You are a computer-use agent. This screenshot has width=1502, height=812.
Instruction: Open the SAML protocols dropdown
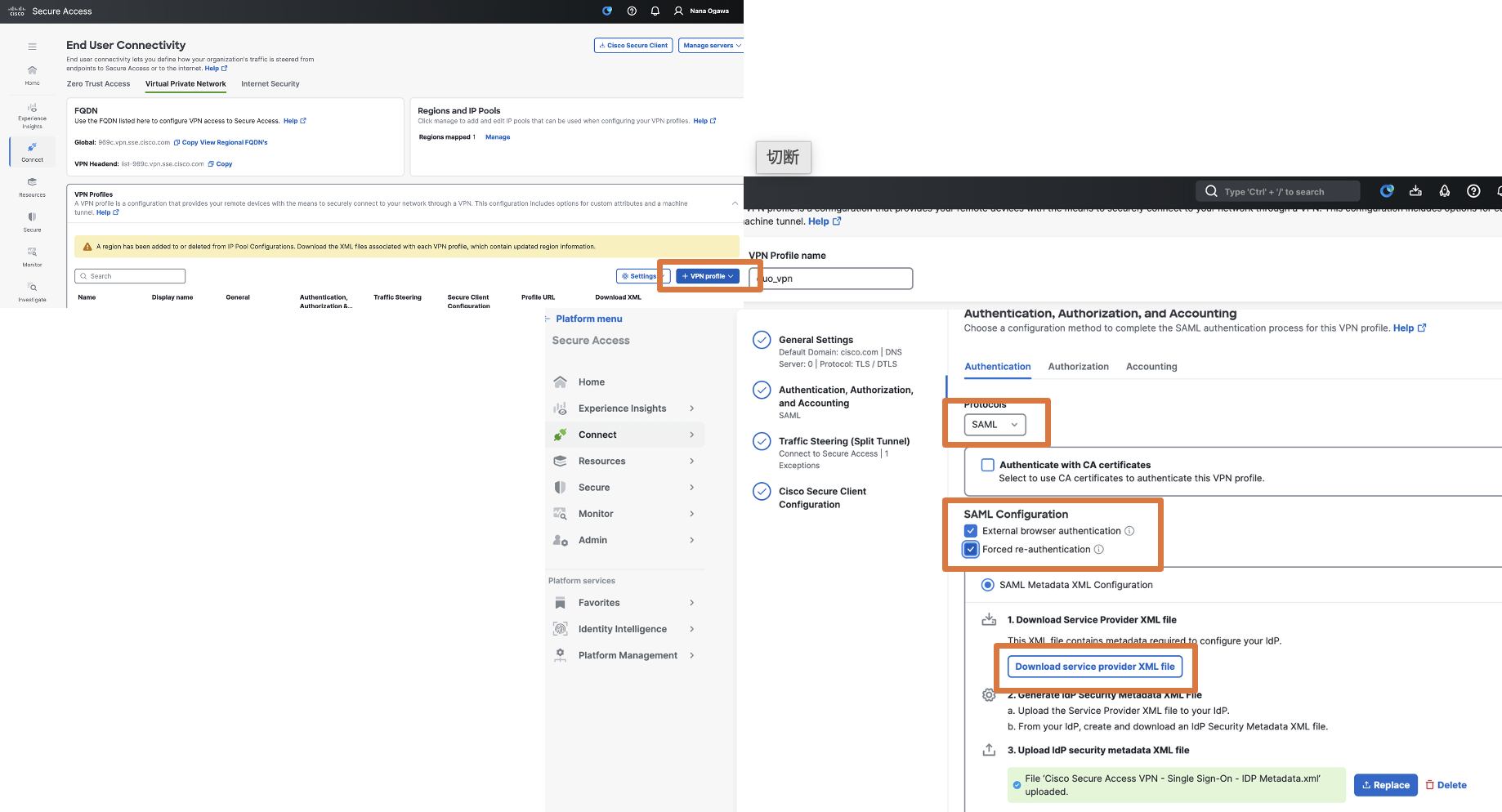(x=995, y=425)
